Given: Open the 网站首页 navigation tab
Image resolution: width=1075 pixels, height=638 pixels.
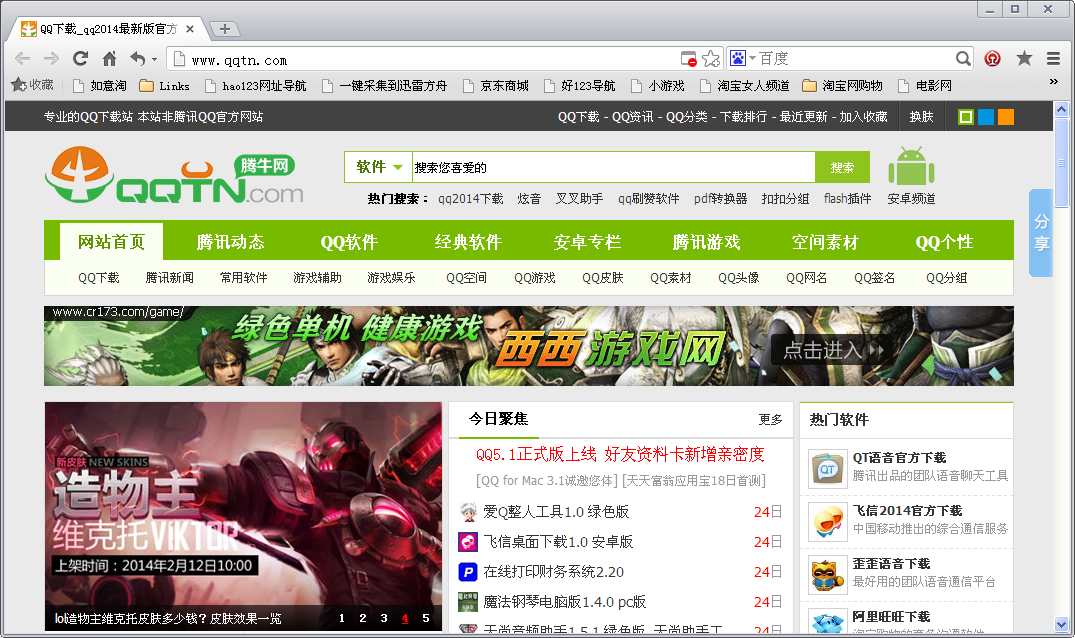Looking at the screenshot, I should (x=111, y=241).
